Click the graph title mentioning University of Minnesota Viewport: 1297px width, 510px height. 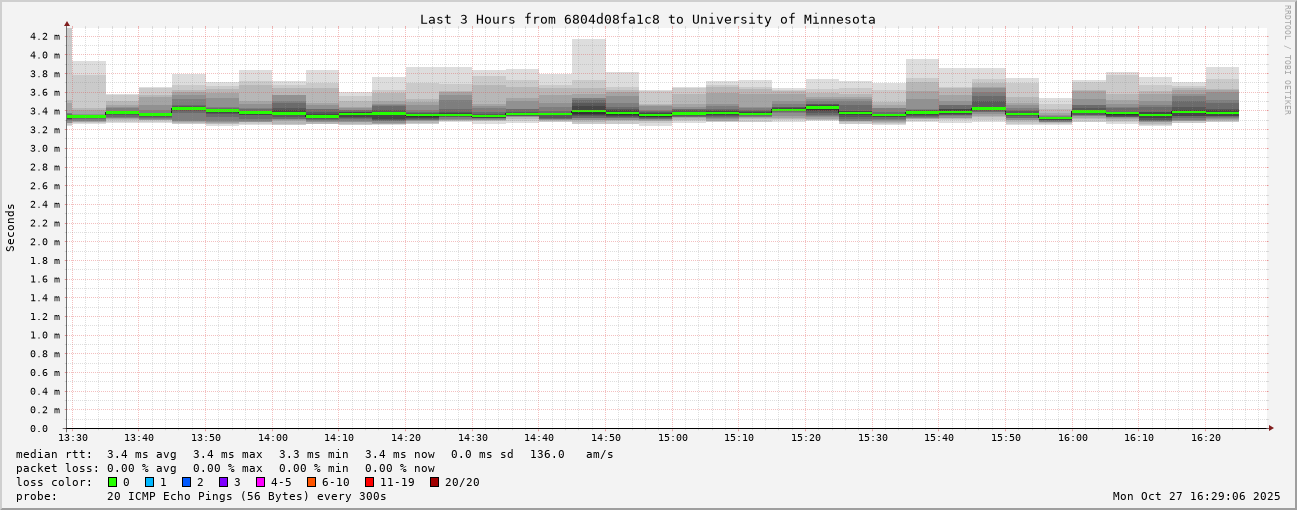[647, 19]
